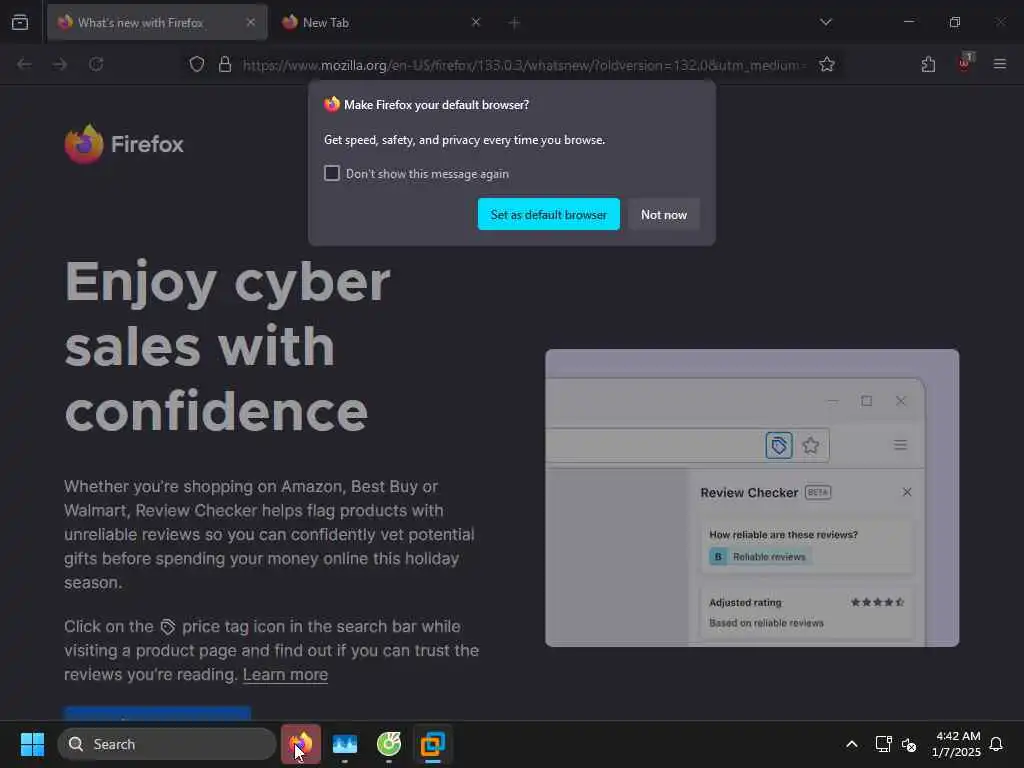The image size is (1024, 768).
Task: Open the uBlock Origin extension icon
Action: click(965, 63)
